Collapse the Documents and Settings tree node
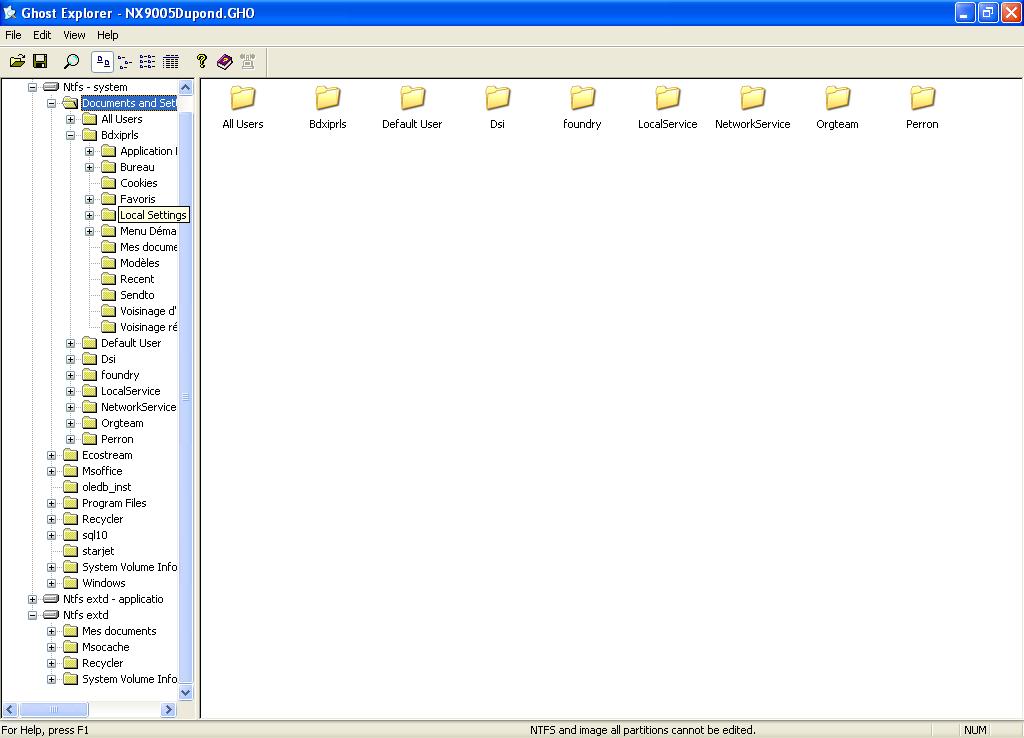The height and width of the screenshot is (738, 1024). pyautogui.click(x=52, y=103)
